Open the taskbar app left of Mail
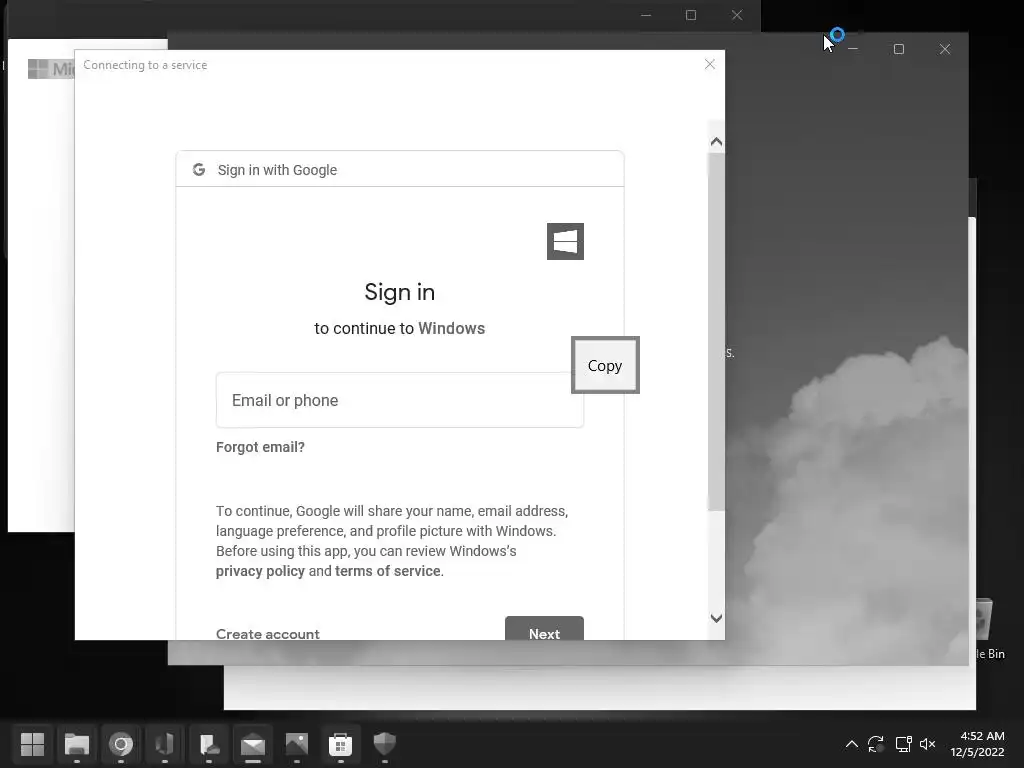This screenshot has width=1024, height=768. pyautogui.click(x=209, y=744)
